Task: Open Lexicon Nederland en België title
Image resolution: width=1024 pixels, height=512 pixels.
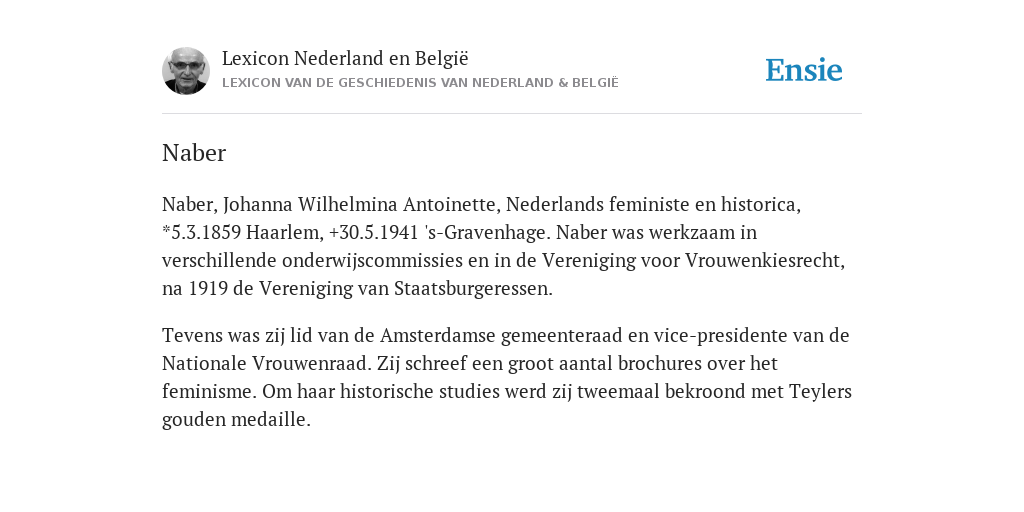Action: click(345, 58)
